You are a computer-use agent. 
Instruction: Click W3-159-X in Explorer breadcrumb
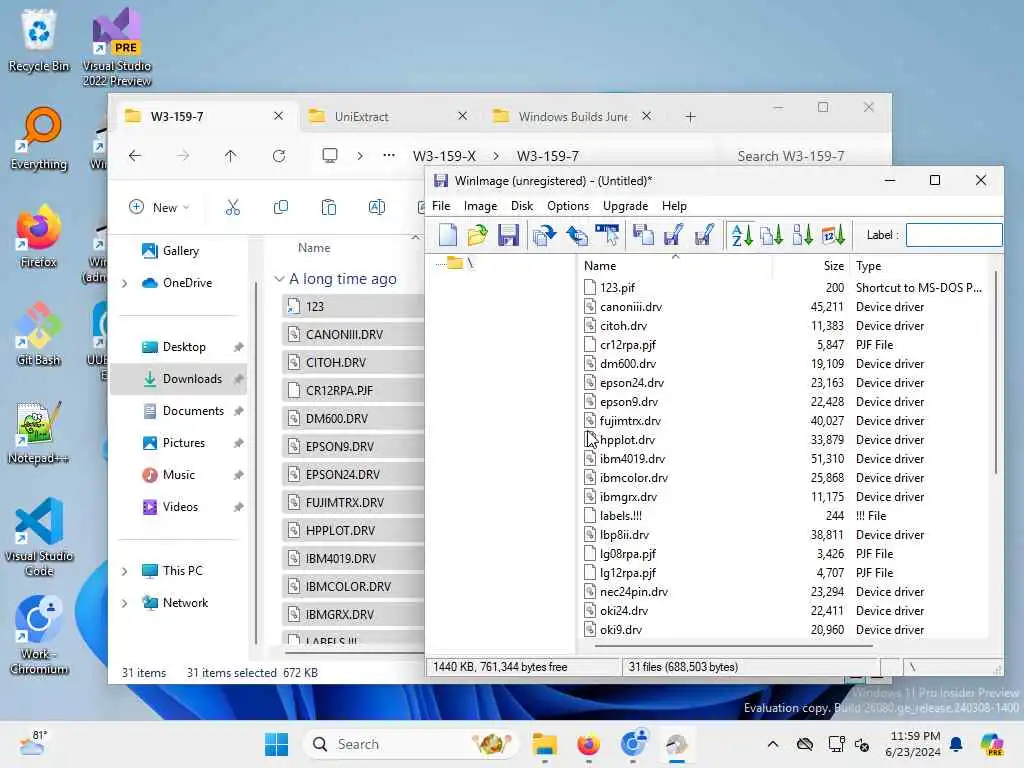pos(444,156)
